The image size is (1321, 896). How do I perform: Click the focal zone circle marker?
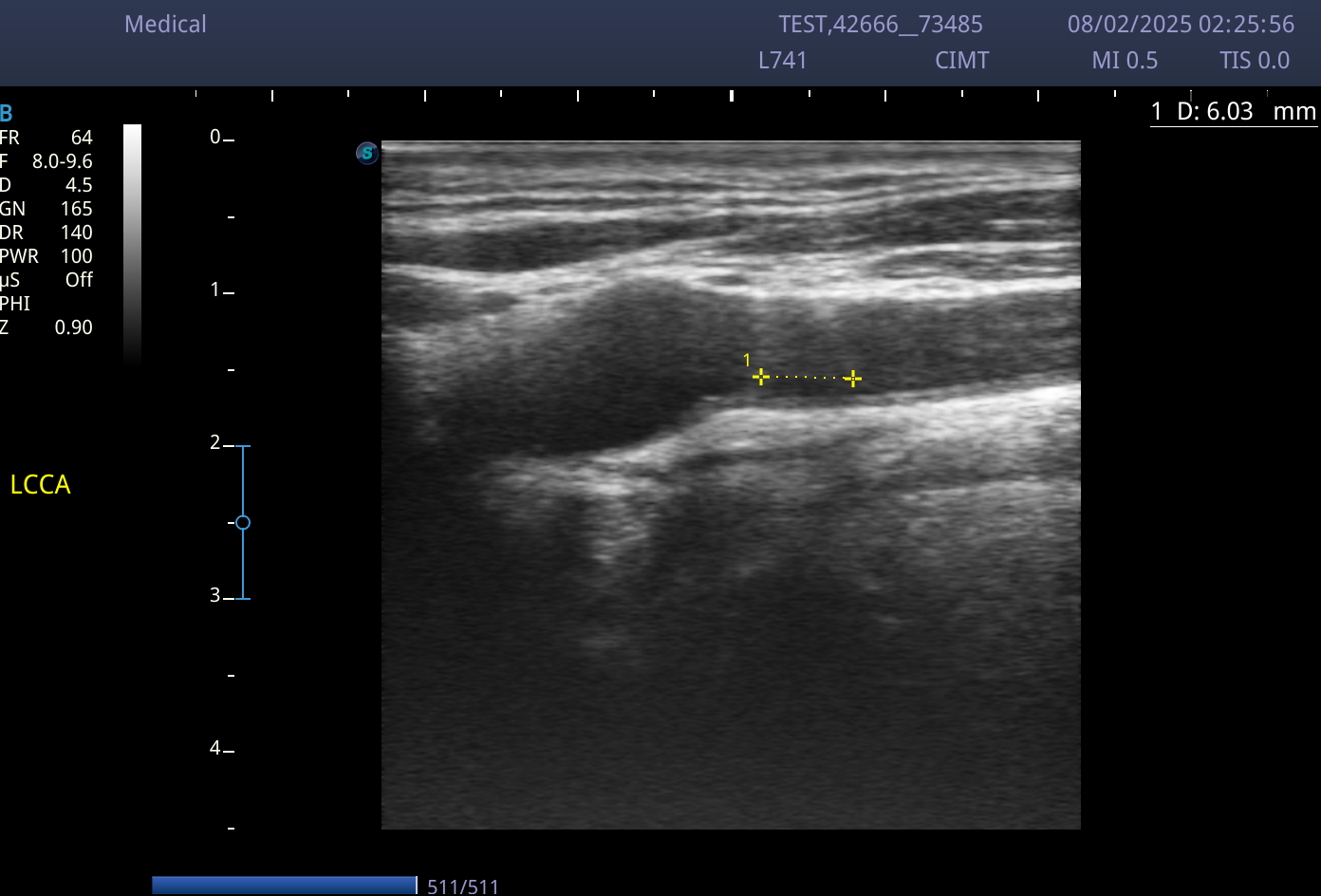point(243,523)
